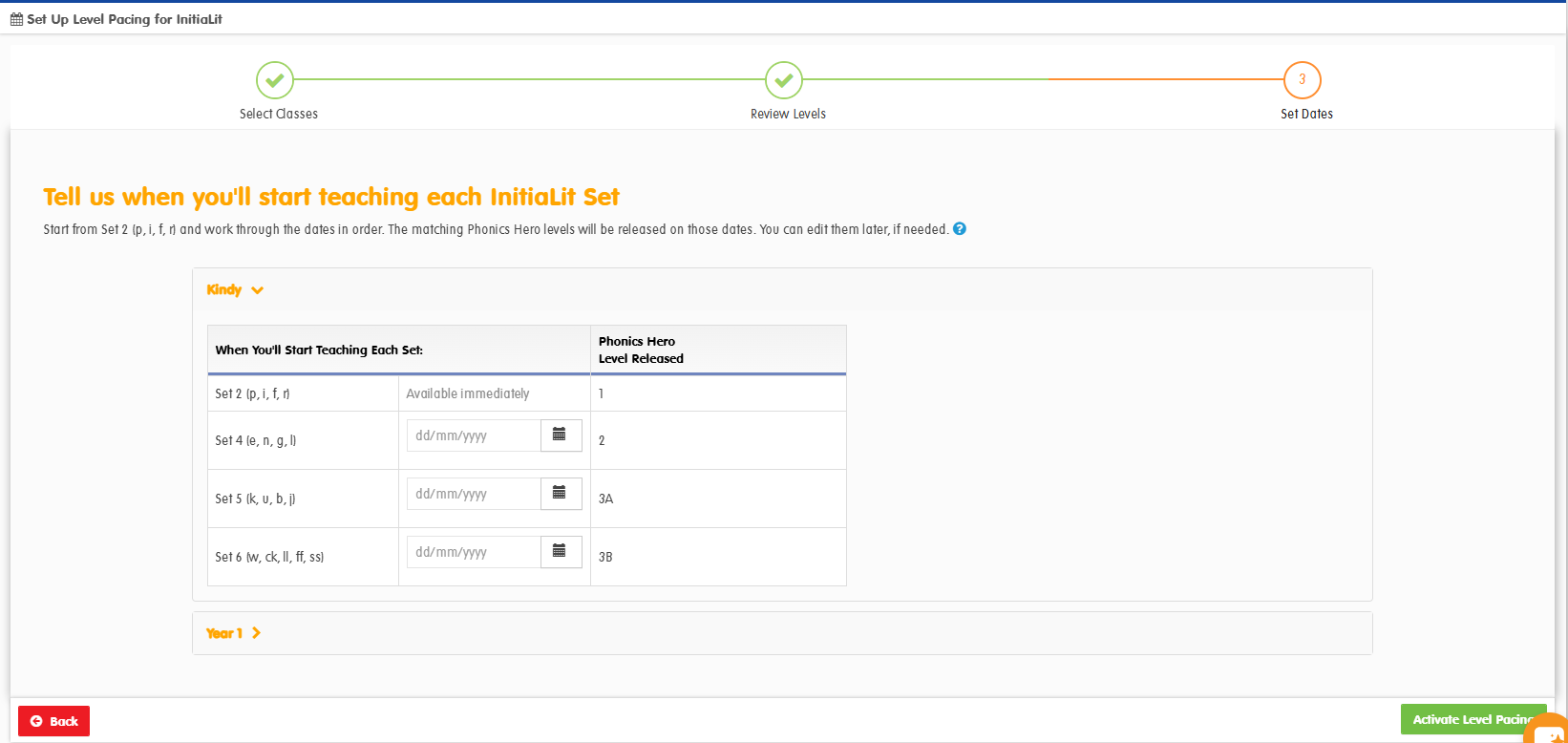Click level '1' cell in Set 2 row
This screenshot has width=1568, height=743.
click(718, 393)
